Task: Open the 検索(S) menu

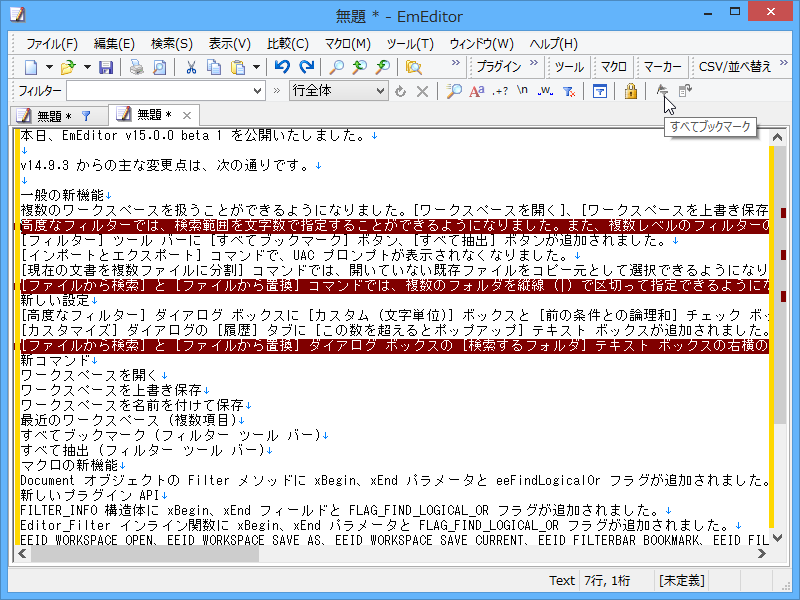Action: coord(172,44)
